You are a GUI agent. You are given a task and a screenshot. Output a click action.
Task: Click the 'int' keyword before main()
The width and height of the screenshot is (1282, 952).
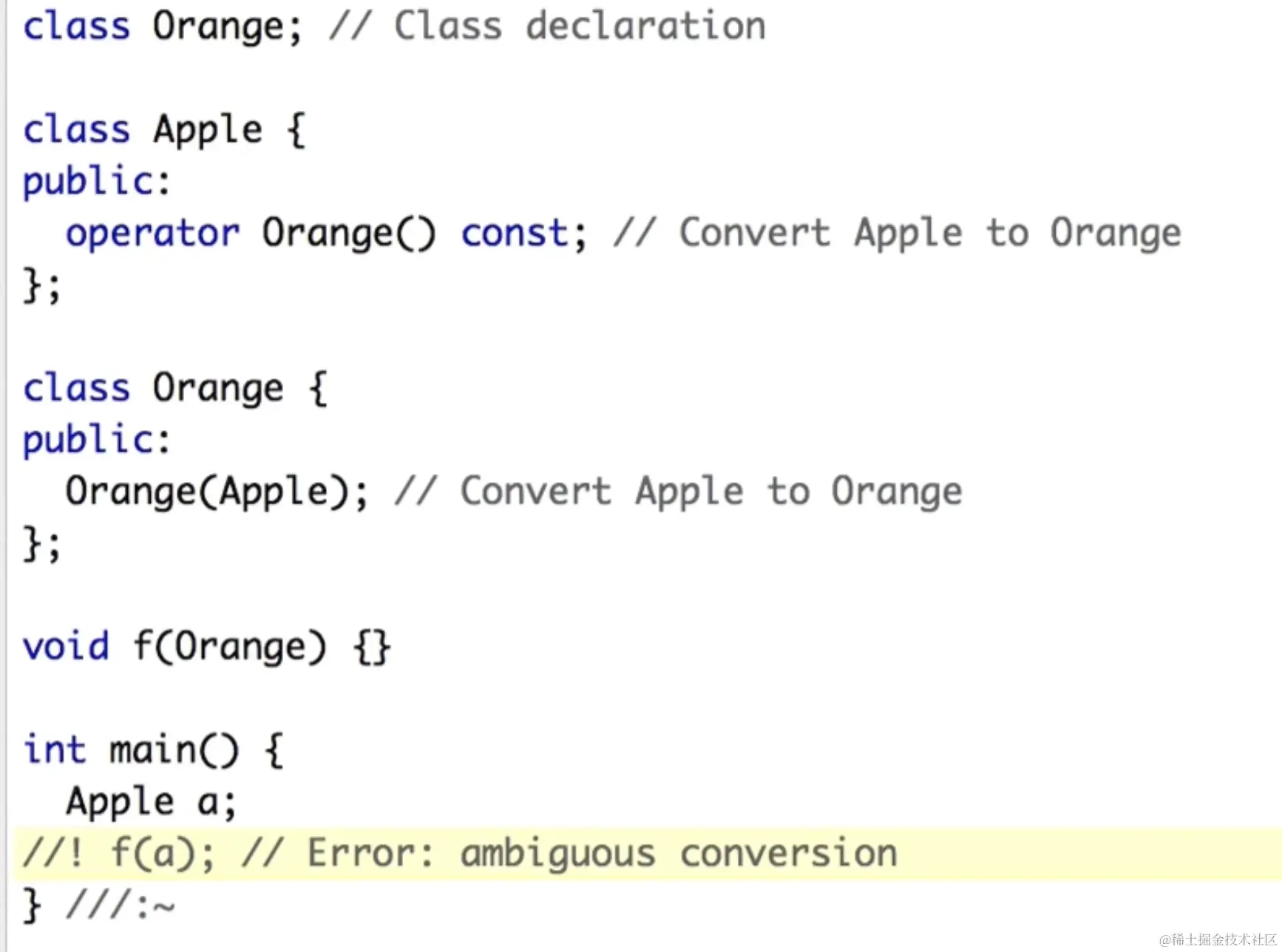pyautogui.click(x=54, y=750)
